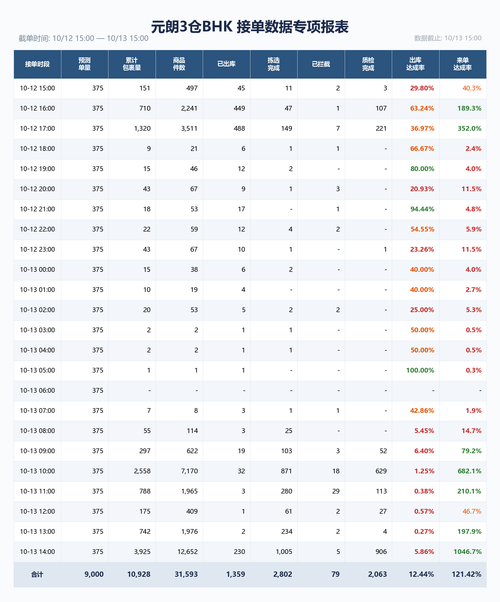Click the 80.00% outbound rate value
This screenshot has height=602, width=500.
tap(422, 169)
